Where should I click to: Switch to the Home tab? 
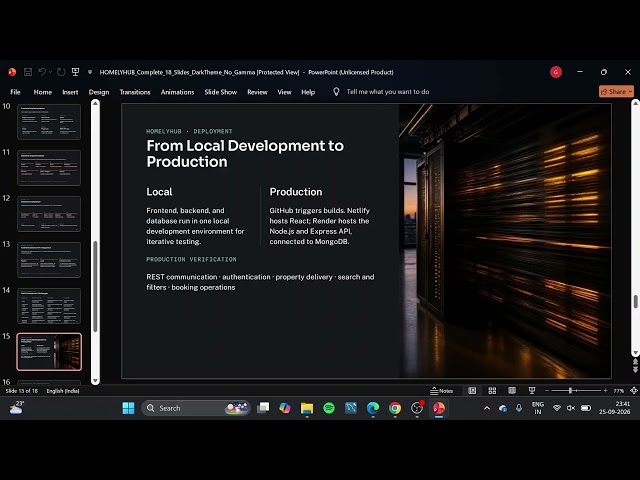coord(43,92)
